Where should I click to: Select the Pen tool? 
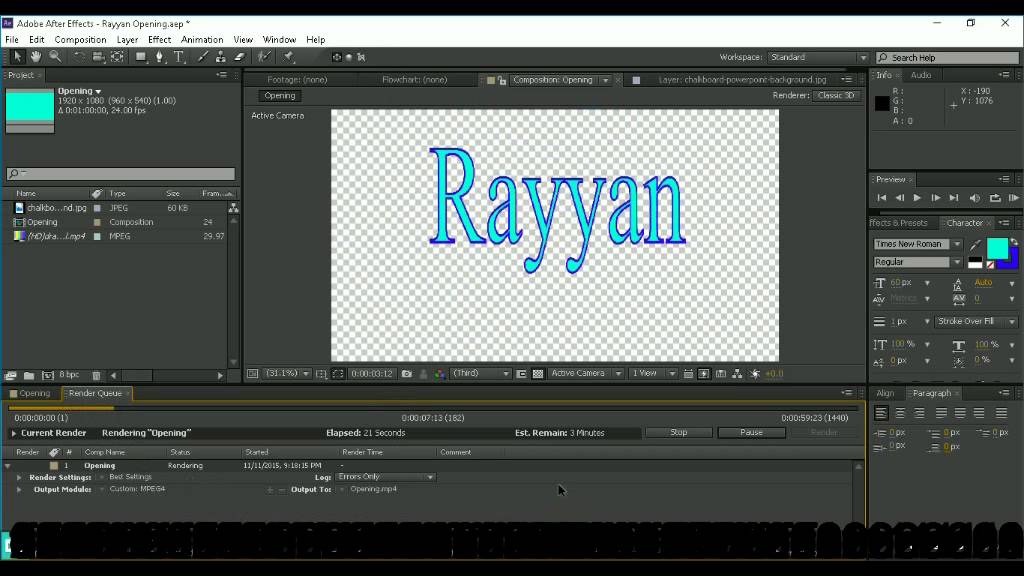(159, 57)
